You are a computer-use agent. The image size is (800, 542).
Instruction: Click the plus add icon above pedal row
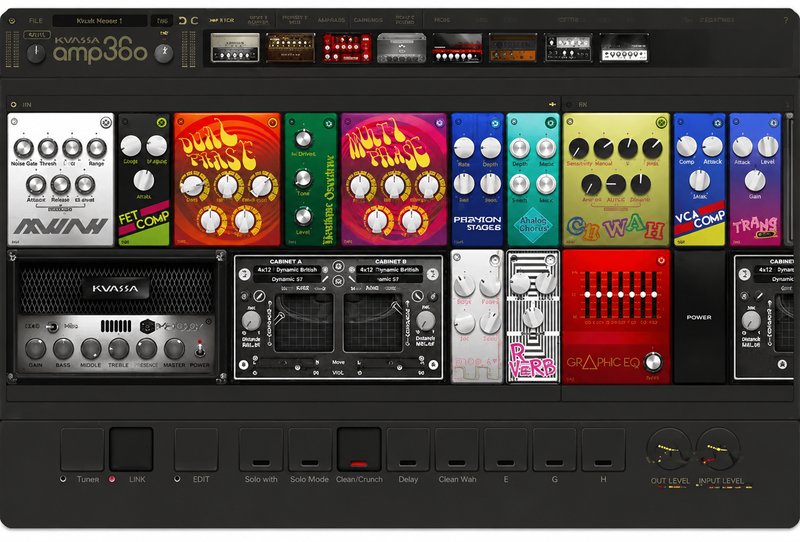[x=552, y=104]
